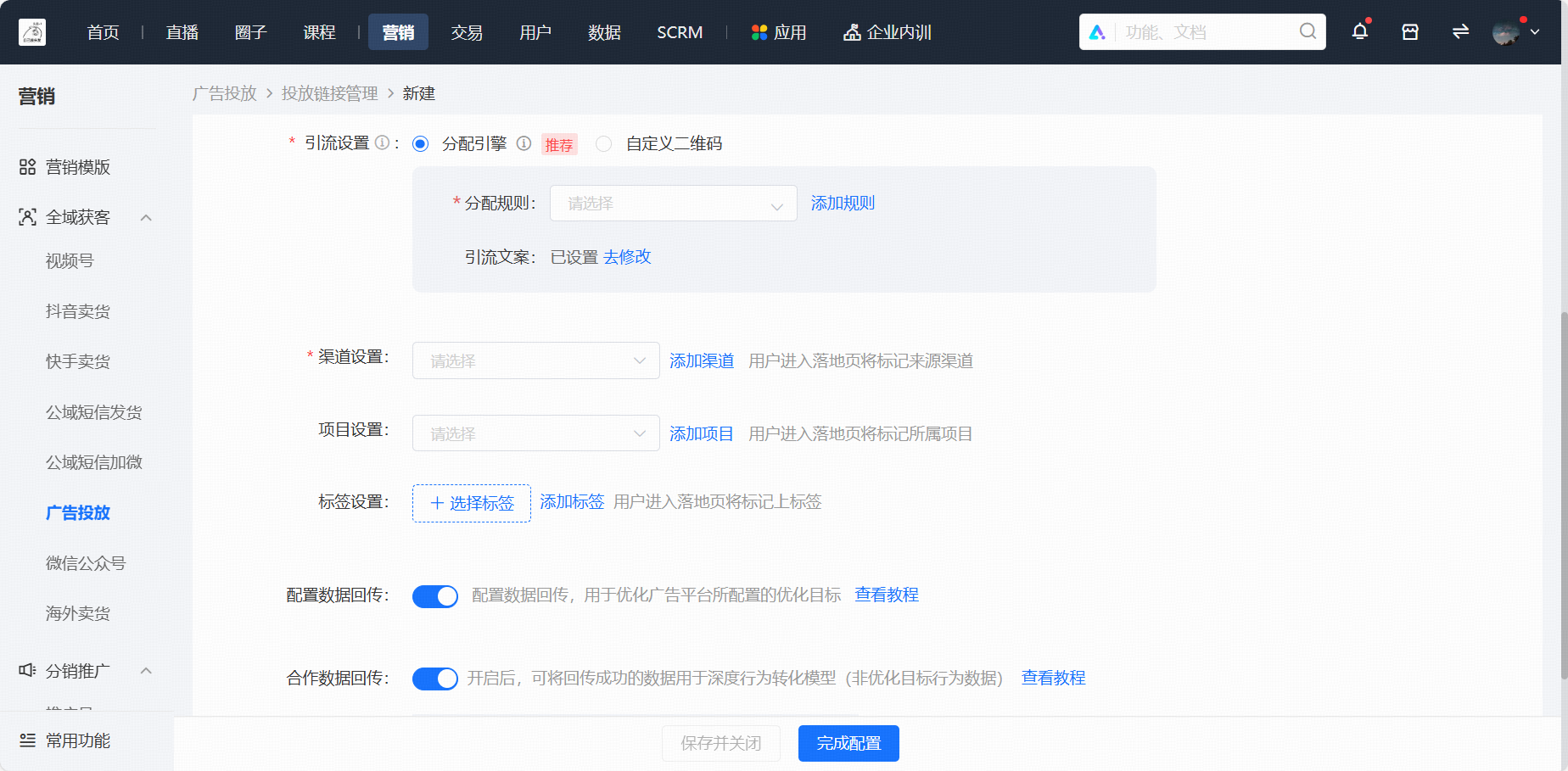Select the 自定义二维码 radio option

[x=603, y=143]
